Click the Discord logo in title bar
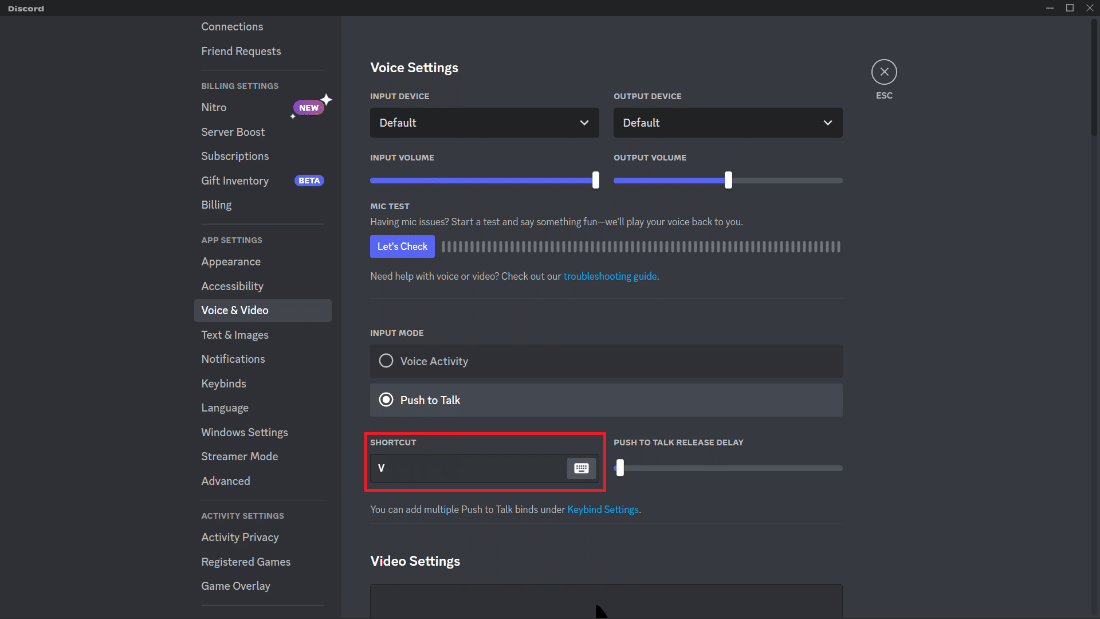1100x619 pixels. [x=25, y=8]
